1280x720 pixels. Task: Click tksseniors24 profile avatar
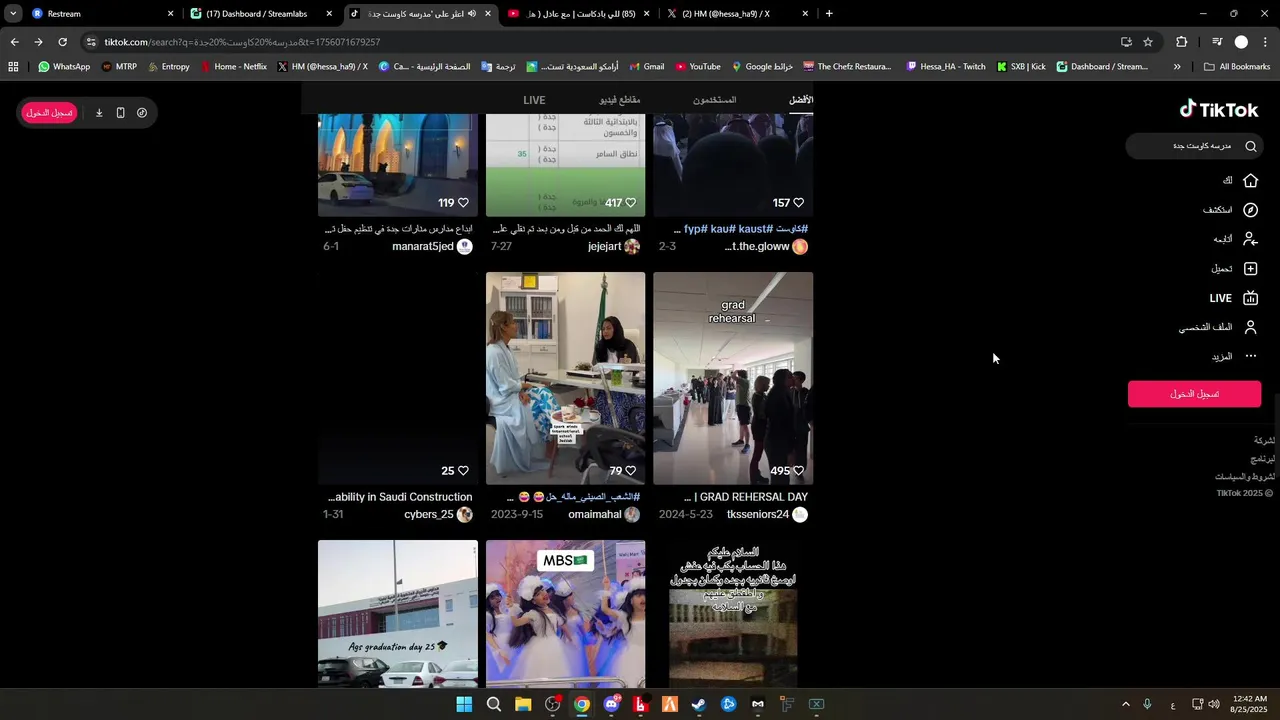(x=800, y=515)
